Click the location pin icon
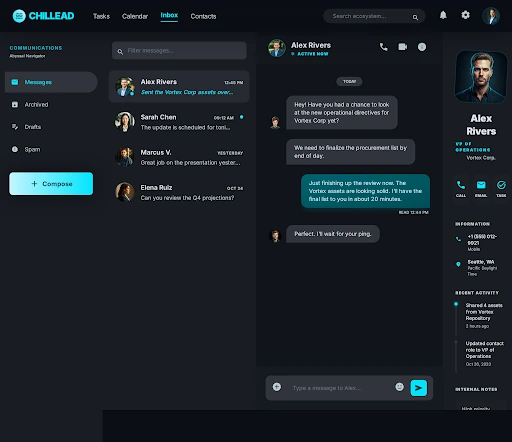Screen dimensions: 512x442 458,264
